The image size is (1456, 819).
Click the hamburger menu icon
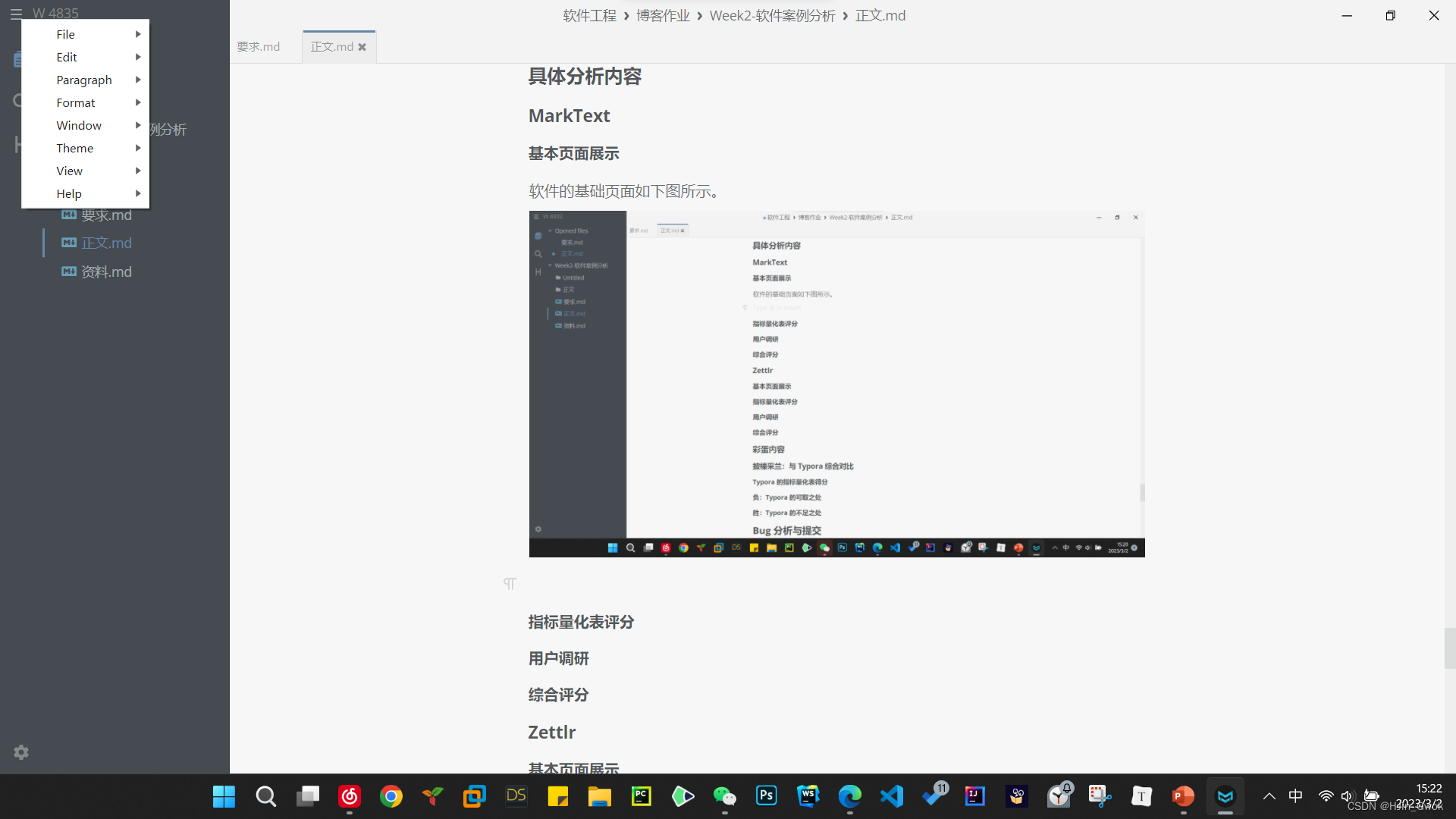[x=16, y=14]
